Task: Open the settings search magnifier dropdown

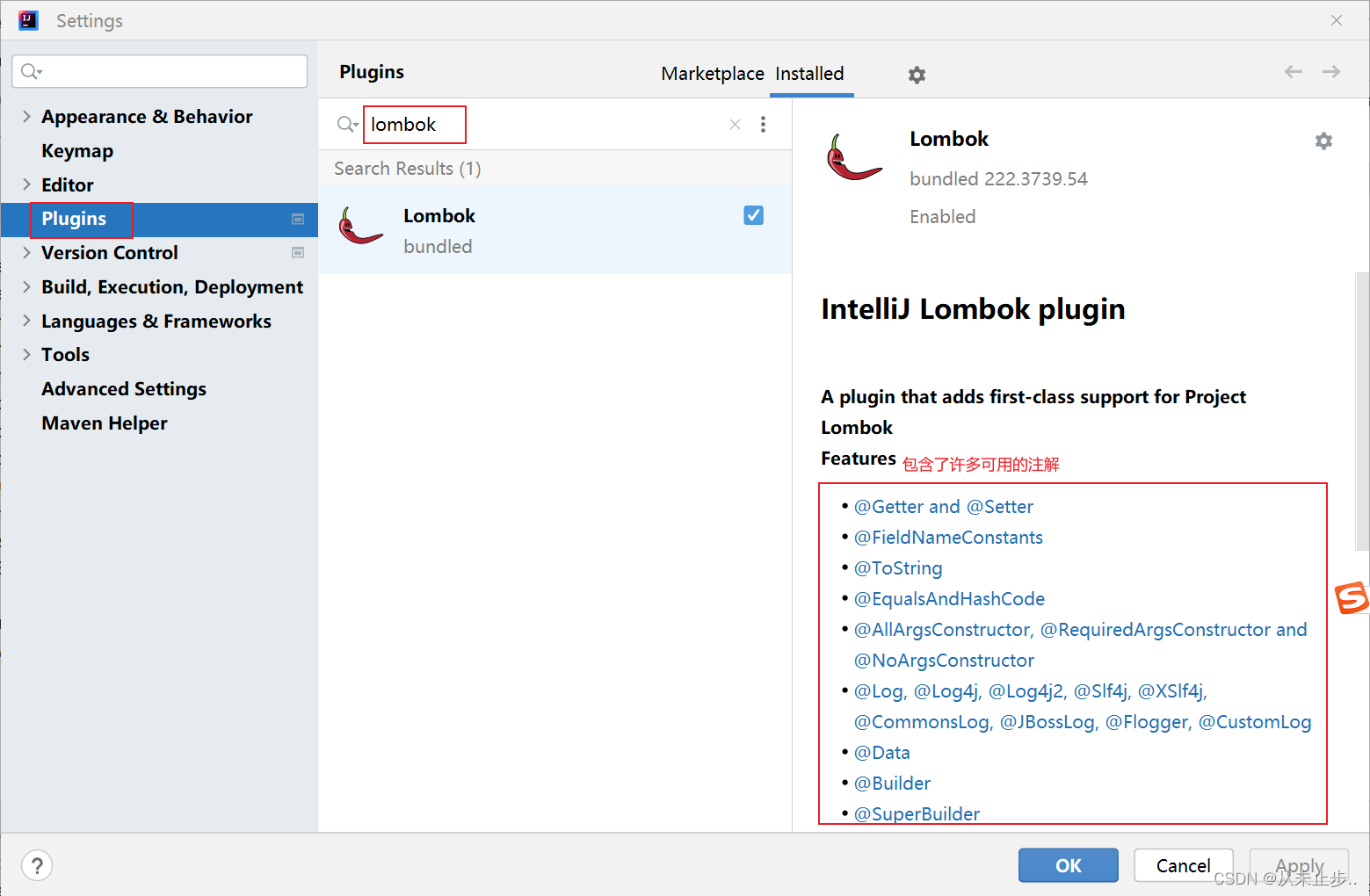Action: point(32,71)
